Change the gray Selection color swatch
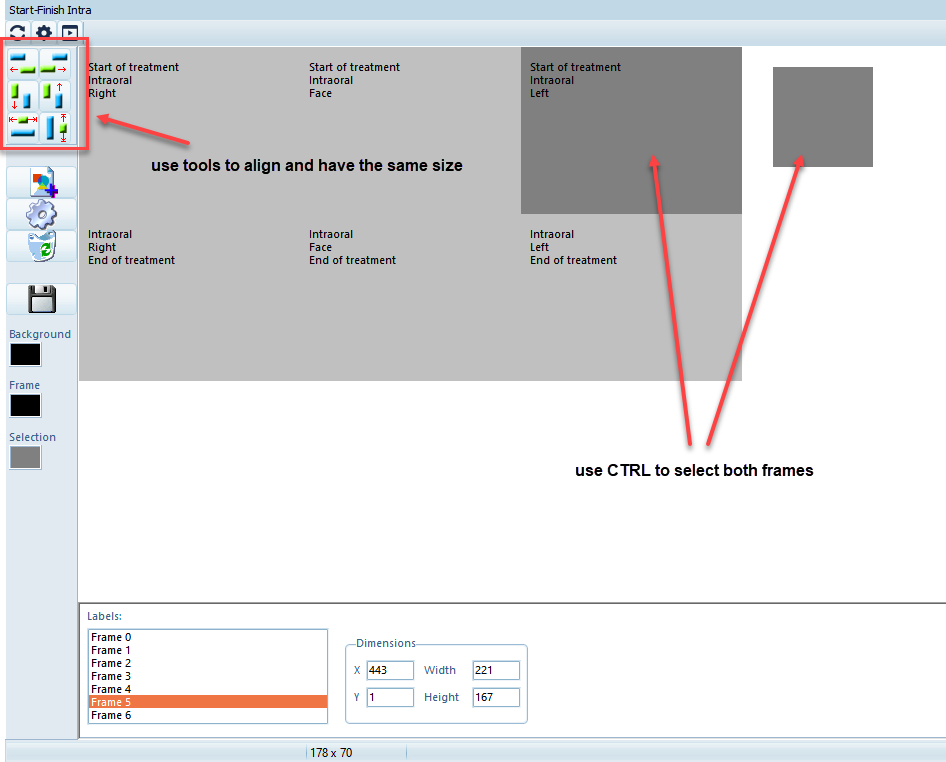The image size is (946, 762). coord(25,457)
